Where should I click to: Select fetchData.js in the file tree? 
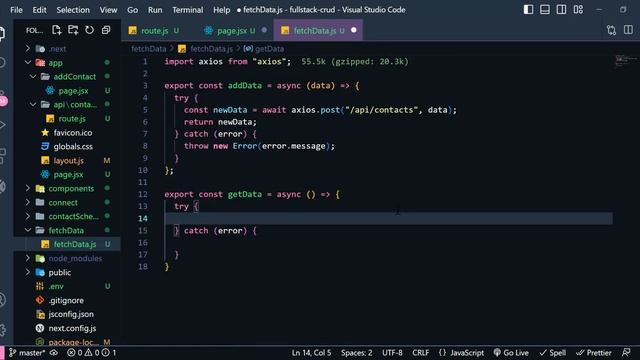pos(75,244)
